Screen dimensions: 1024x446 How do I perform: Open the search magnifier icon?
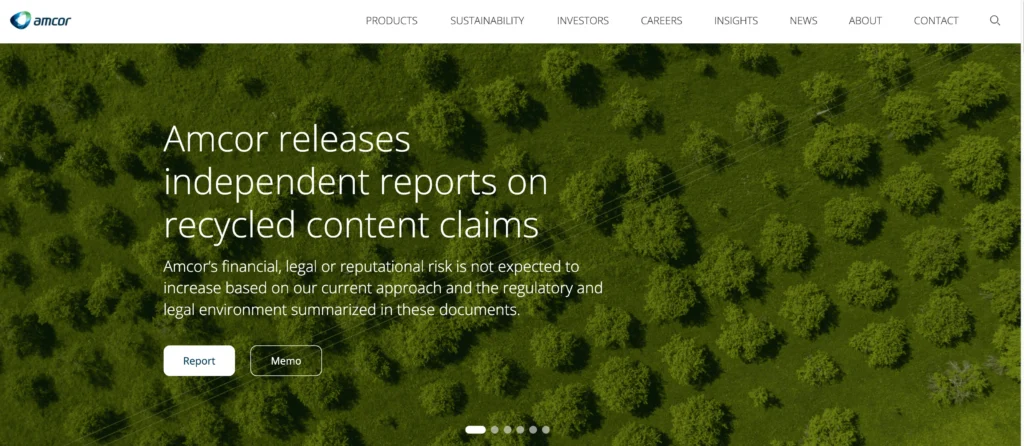pos(995,20)
